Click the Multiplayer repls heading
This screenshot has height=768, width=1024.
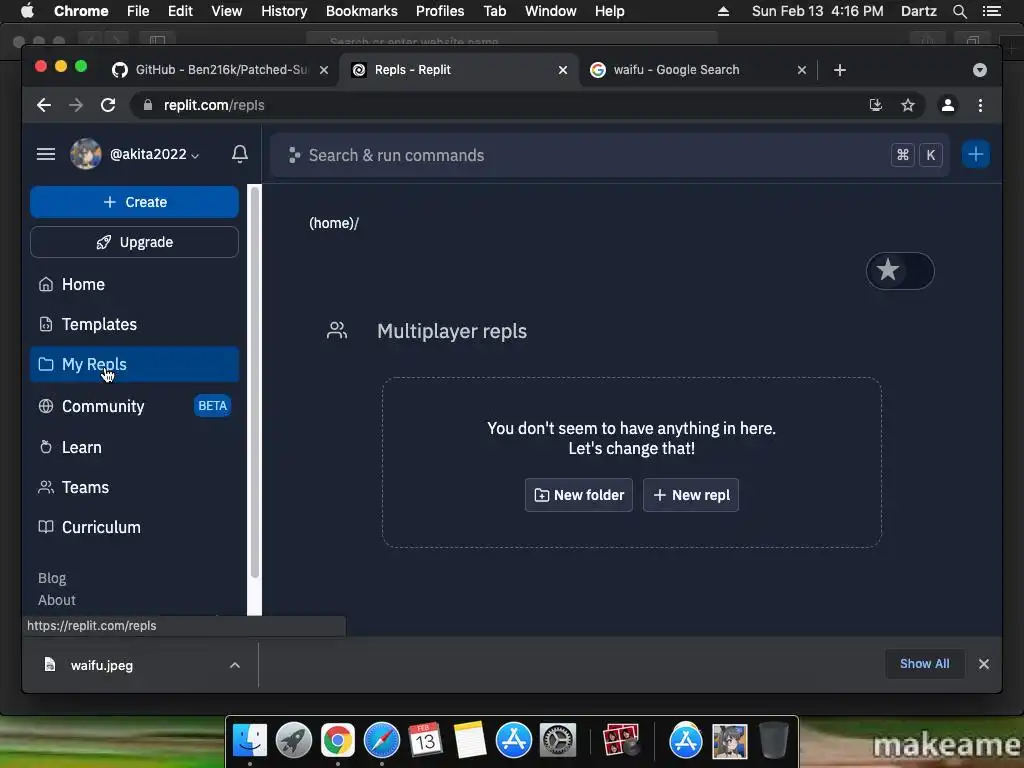[452, 331]
